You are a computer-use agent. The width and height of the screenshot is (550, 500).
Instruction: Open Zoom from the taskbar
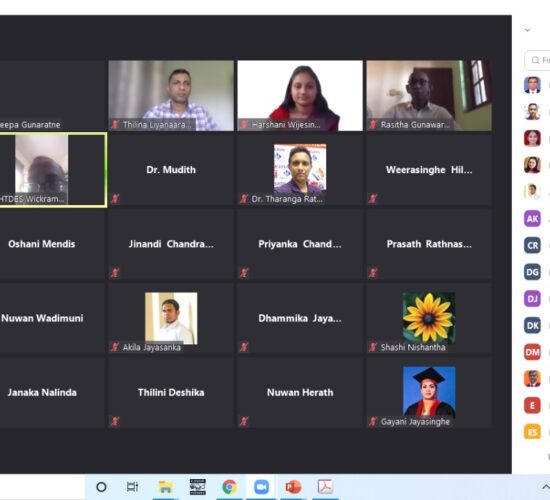261,487
